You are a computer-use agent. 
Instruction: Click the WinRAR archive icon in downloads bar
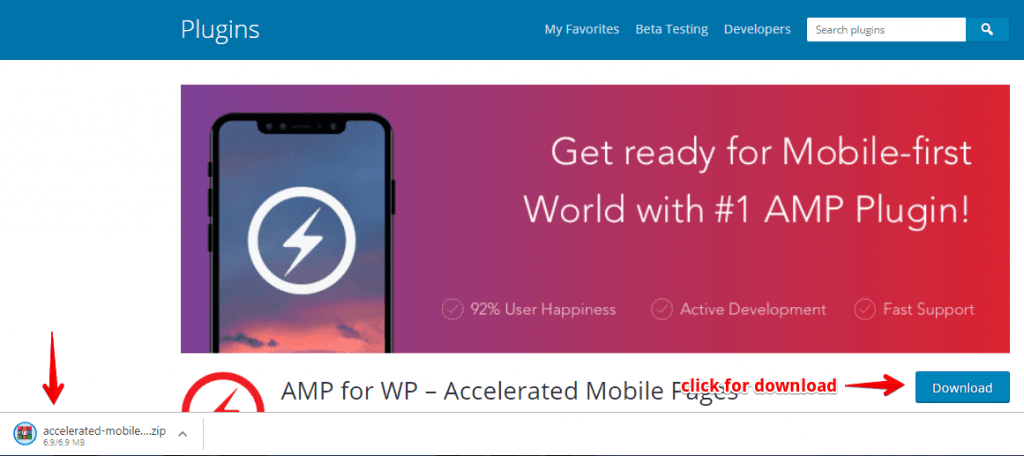coord(25,433)
